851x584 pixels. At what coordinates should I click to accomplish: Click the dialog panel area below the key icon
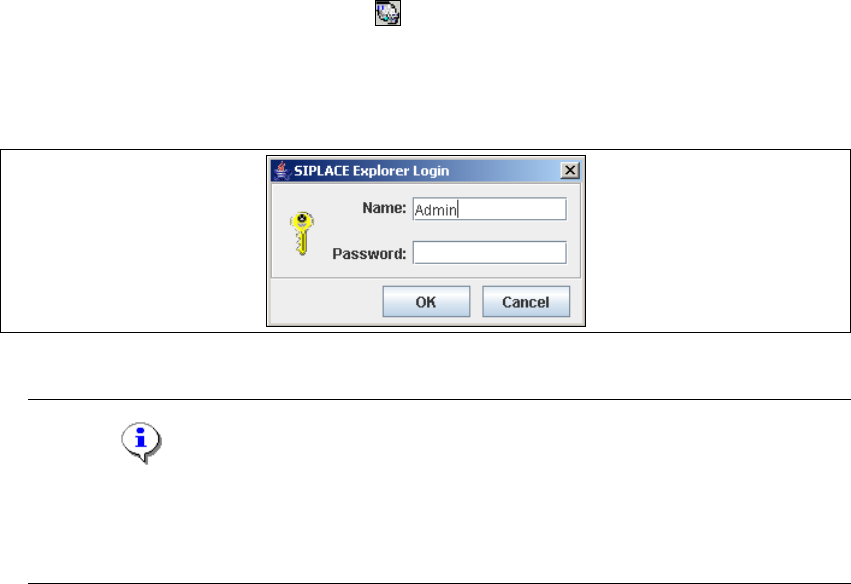(x=302, y=266)
